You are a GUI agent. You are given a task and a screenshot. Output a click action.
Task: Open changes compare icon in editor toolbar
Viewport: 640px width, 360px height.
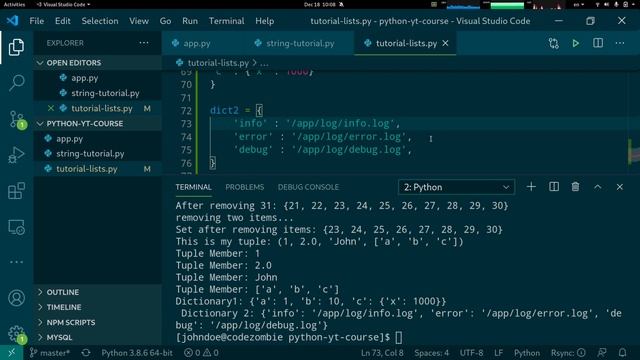pyautogui.click(x=553, y=43)
